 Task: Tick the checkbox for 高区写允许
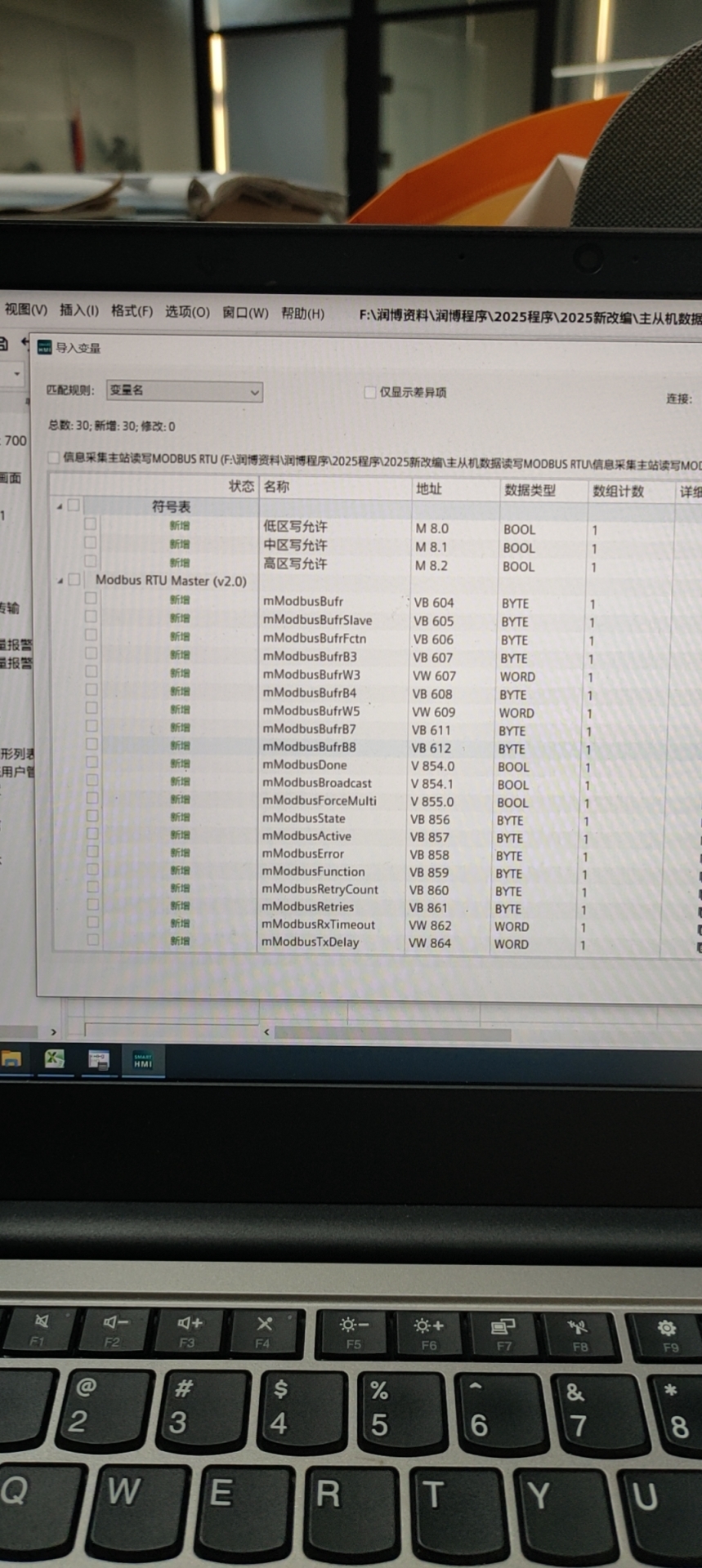point(90,562)
